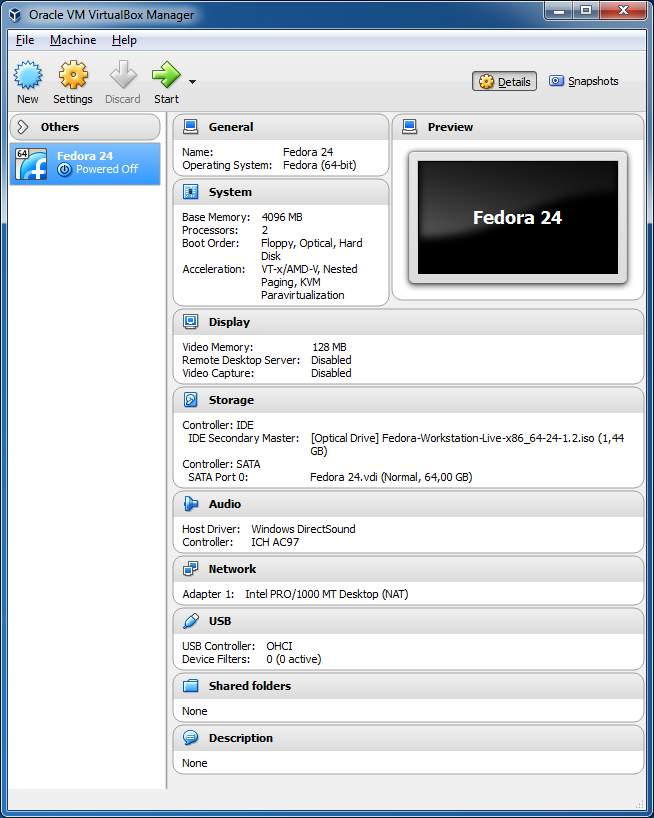Click the Discard saved state icon
Viewport: 654px width, 818px height.
(123, 75)
